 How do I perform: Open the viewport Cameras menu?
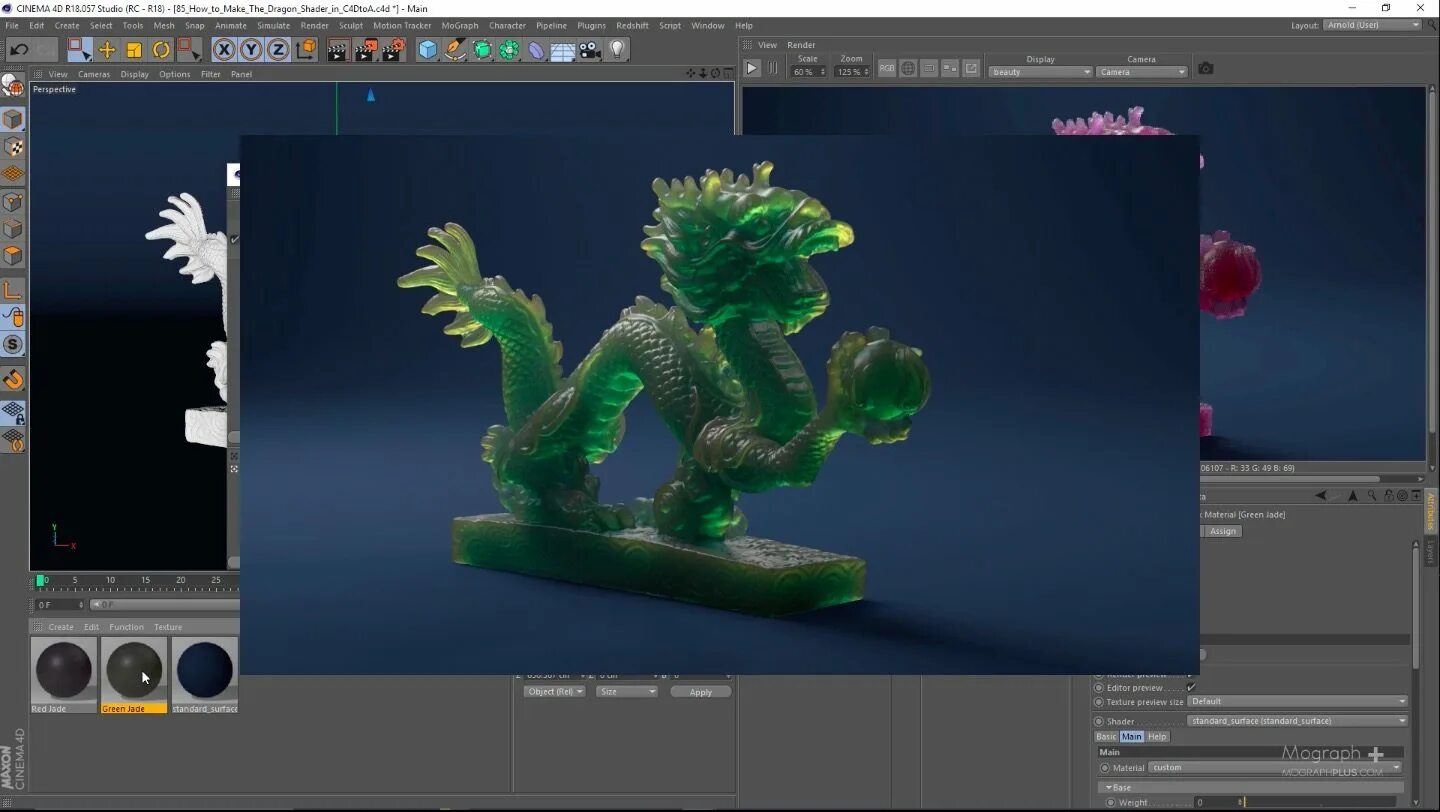pyautogui.click(x=94, y=74)
